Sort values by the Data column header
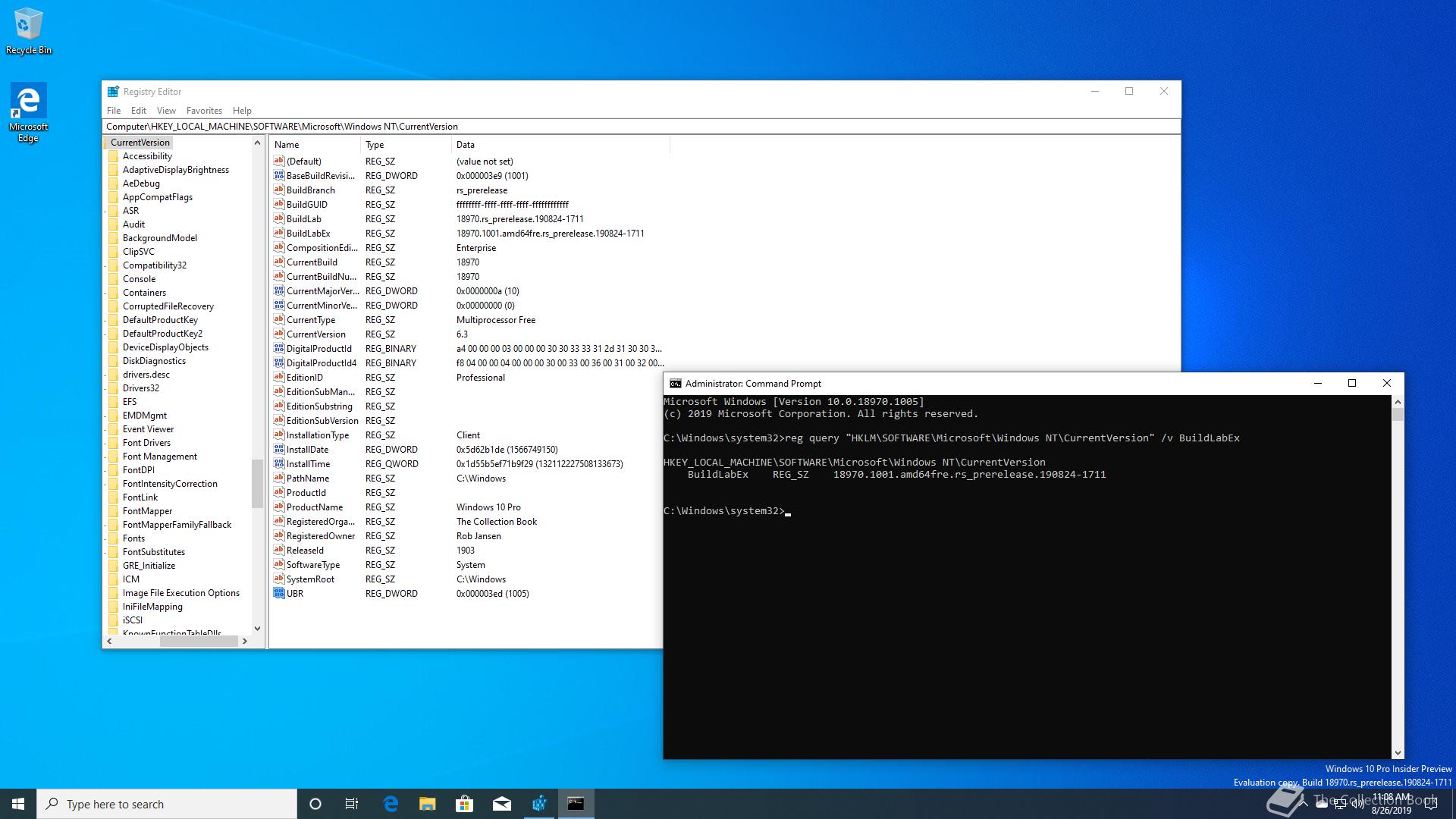 click(x=561, y=145)
